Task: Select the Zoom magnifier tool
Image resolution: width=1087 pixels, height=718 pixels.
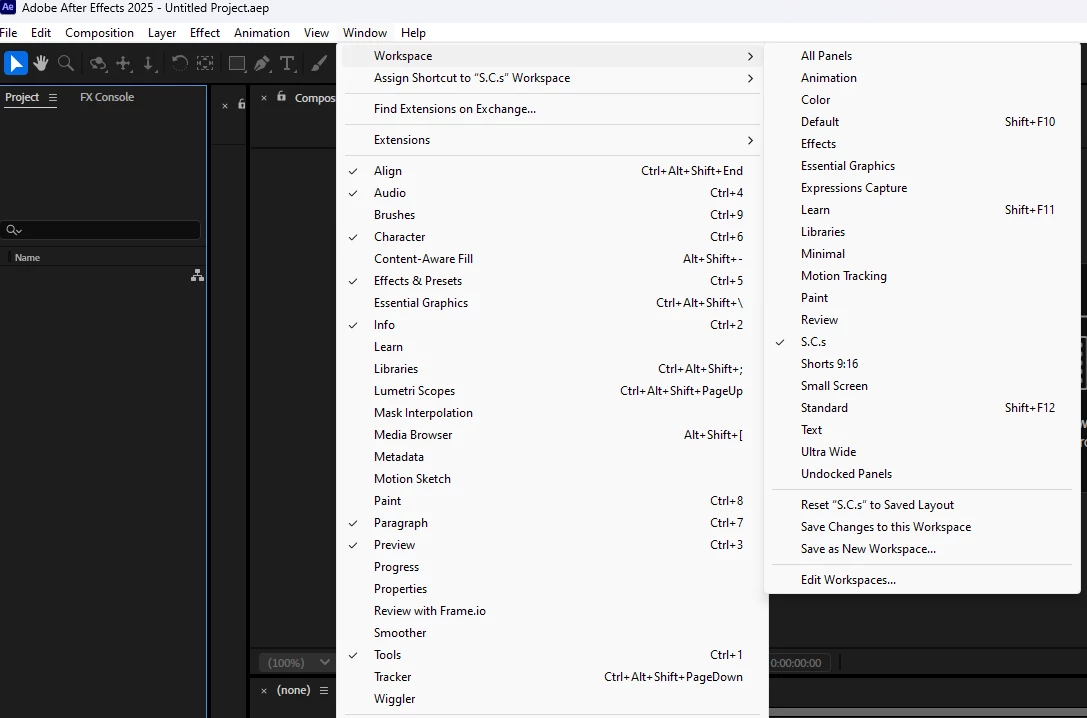Action: tap(66, 63)
